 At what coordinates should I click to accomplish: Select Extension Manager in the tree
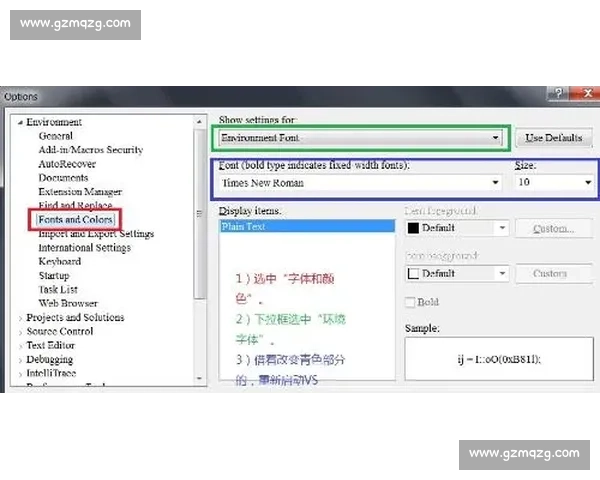pos(80,191)
